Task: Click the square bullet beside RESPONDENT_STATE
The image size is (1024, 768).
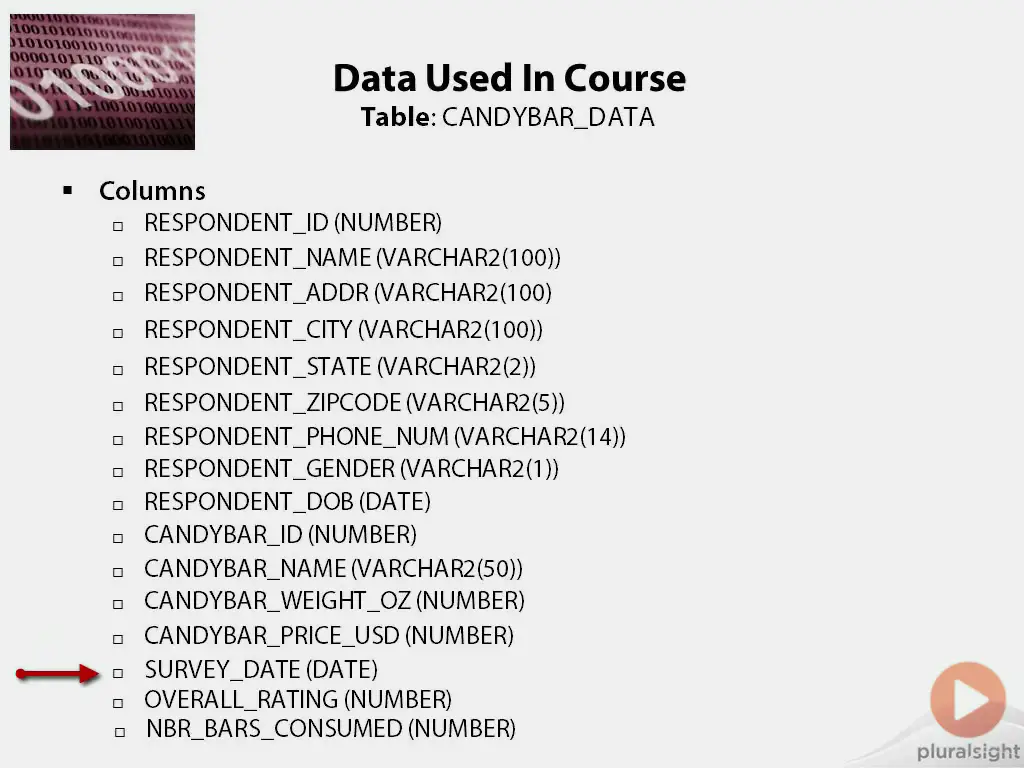Action: 118,370
